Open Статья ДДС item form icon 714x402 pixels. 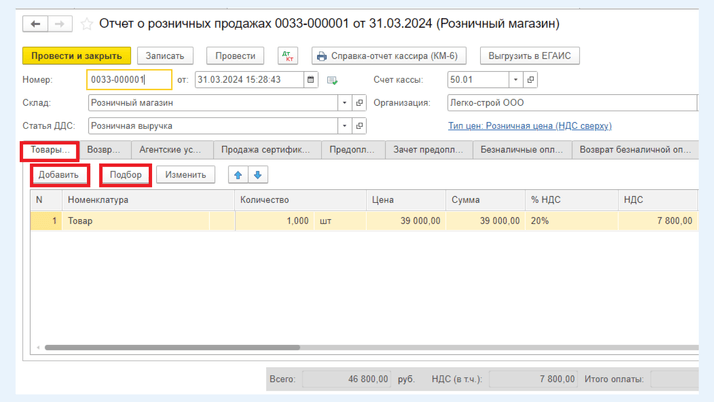coord(359,126)
